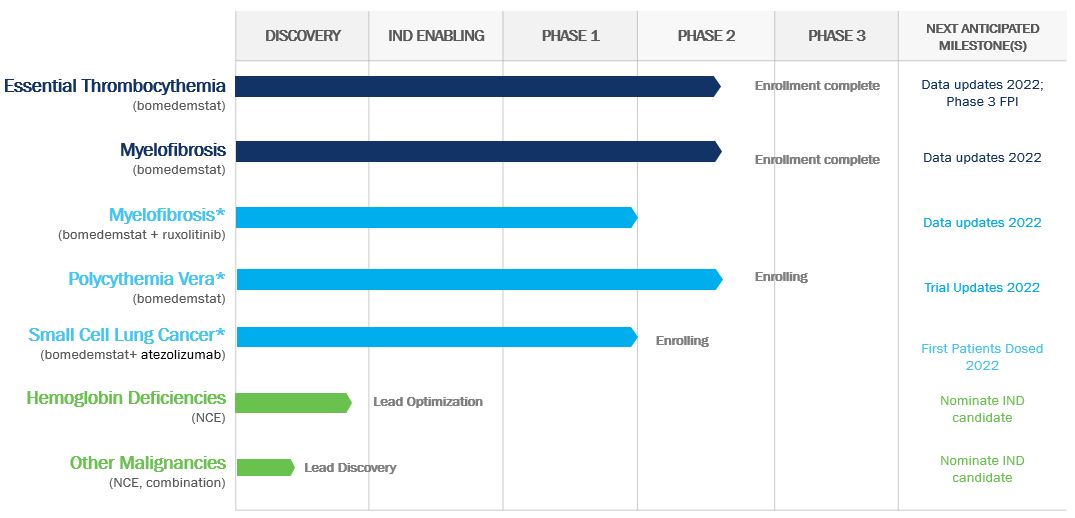Viewport: 1075px width, 518px height.
Task: Click the green Hemoglobin Deficiencies progress bar
Action: coord(292,402)
